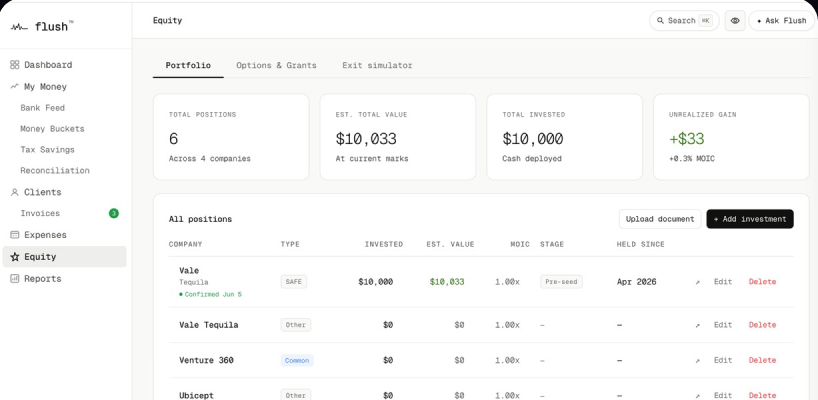Edit the Vale SAFE position
Screen dimensions: 818x400
click(x=723, y=282)
